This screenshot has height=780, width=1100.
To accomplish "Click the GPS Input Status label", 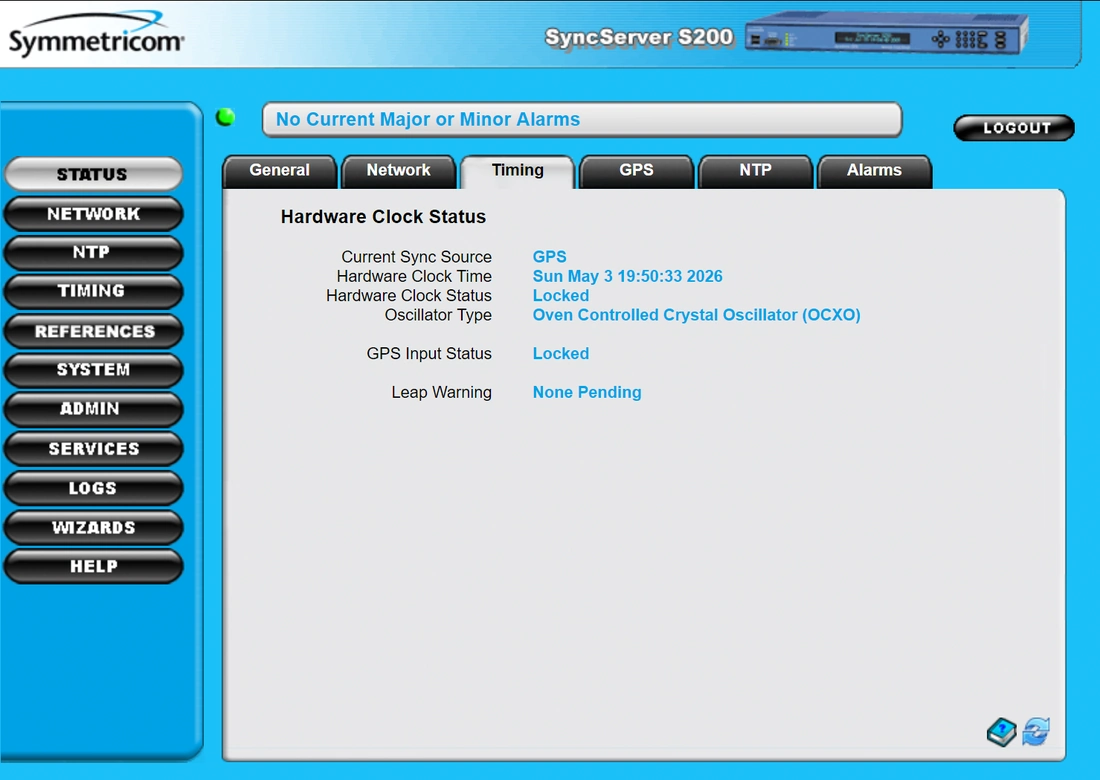I will [x=429, y=354].
